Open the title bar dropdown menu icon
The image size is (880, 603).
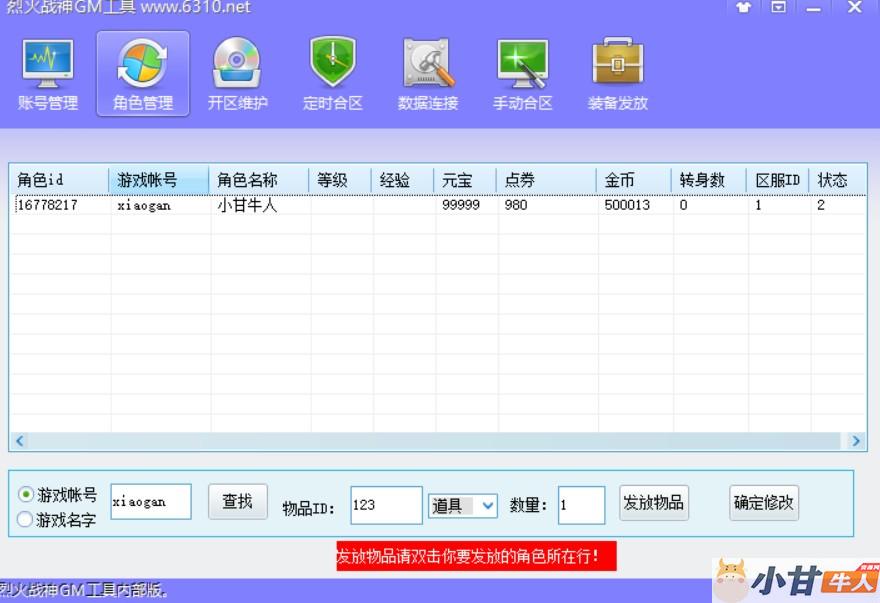click(778, 7)
